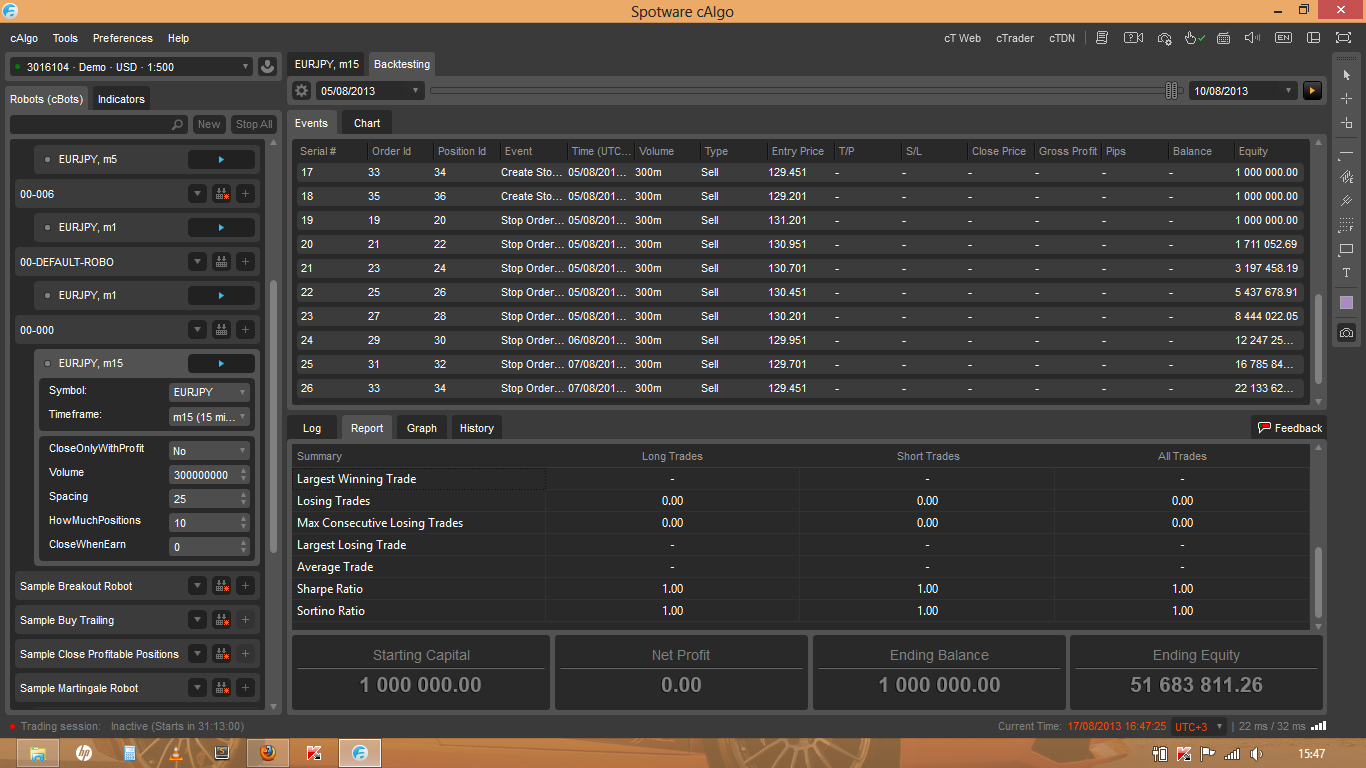Select the cursor pointer drawing tool

(1346, 75)
